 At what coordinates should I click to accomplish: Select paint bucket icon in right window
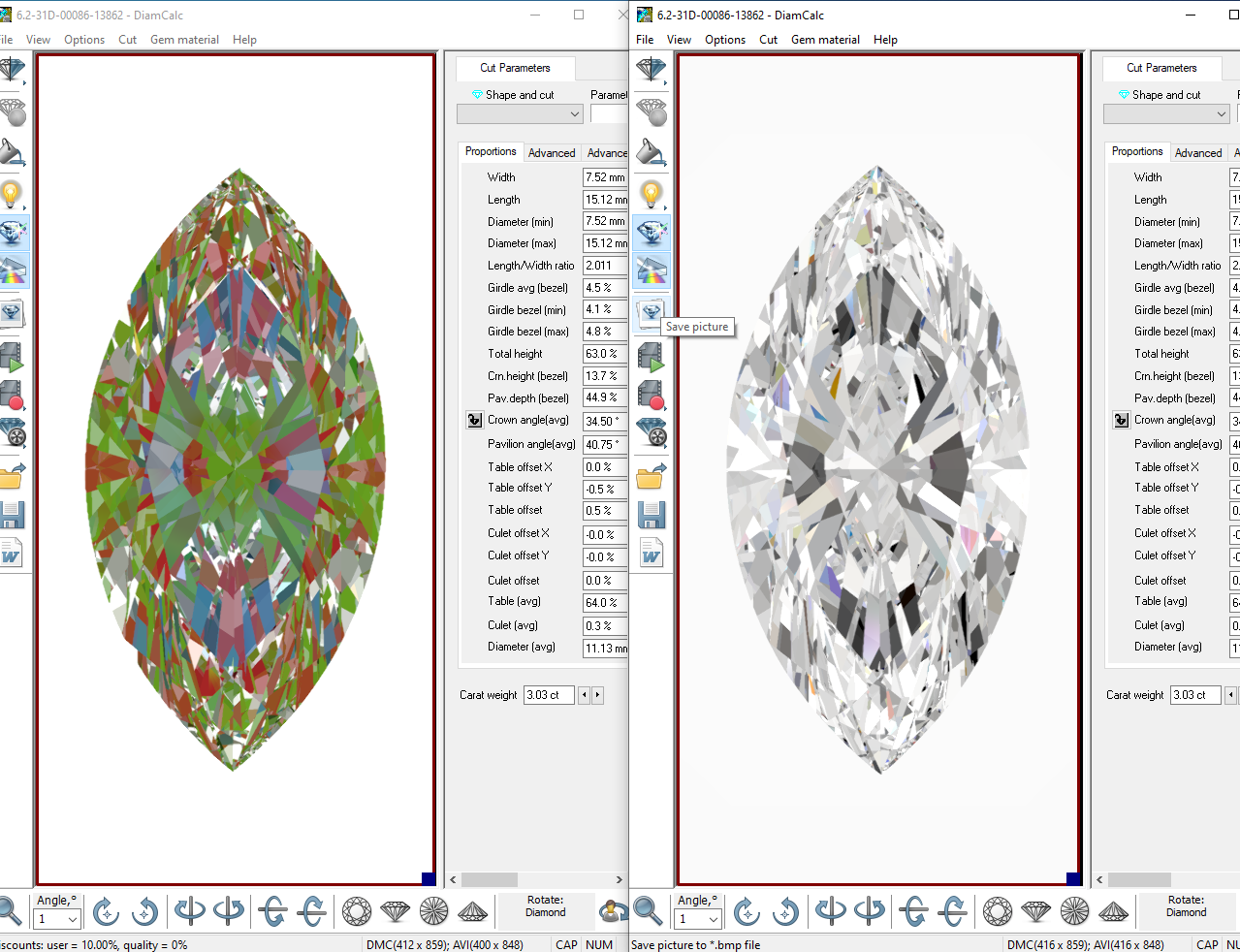click(651, 153)
